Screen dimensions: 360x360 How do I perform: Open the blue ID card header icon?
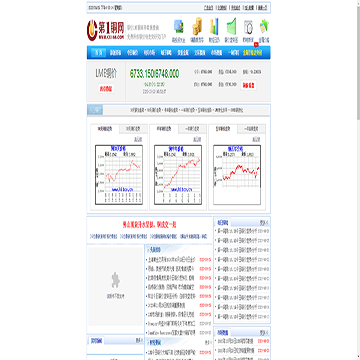coord(179,27)
